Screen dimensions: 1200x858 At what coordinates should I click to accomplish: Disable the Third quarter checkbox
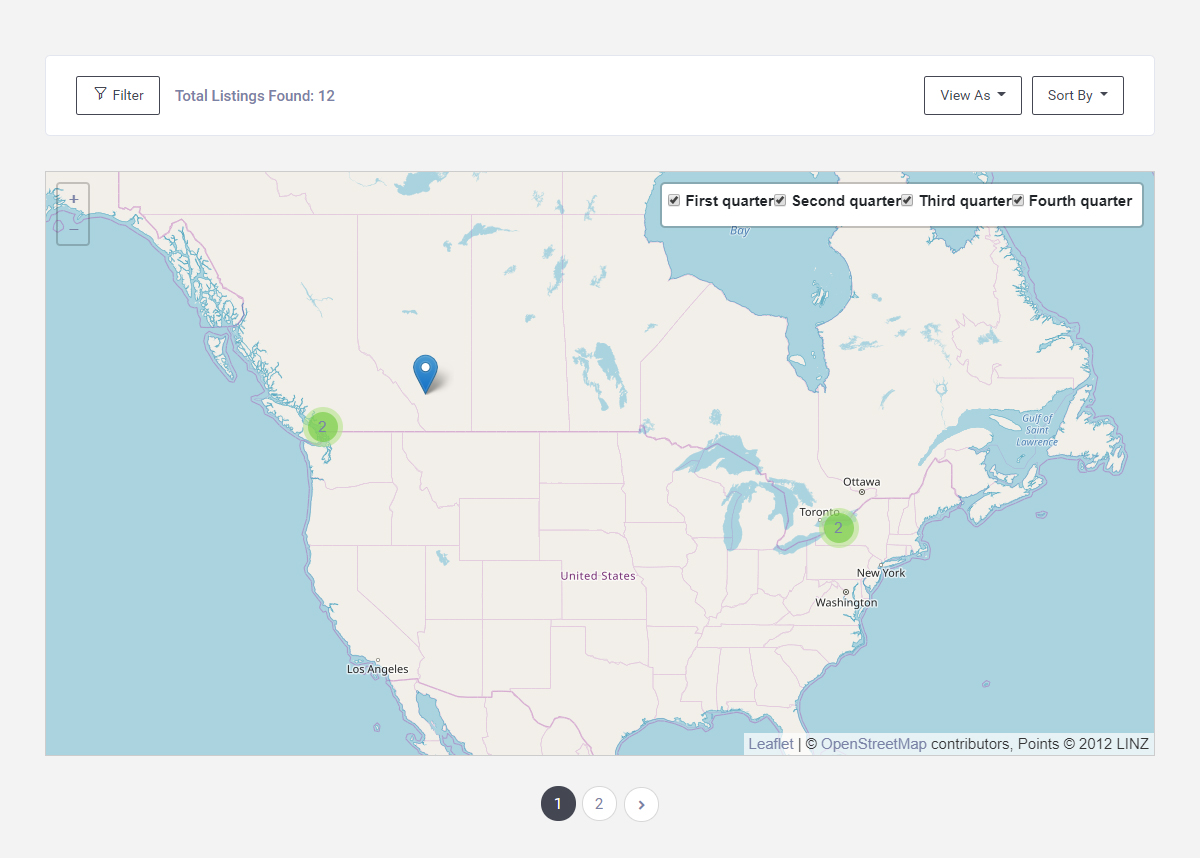(x=907, y=200)
